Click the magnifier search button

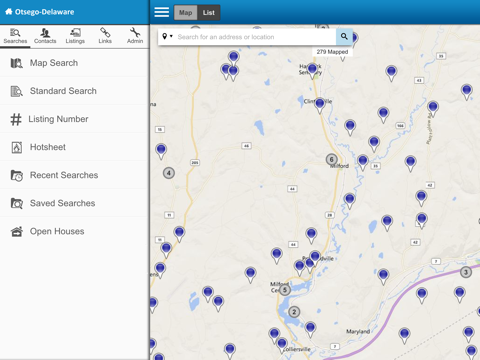pyautogui.click(x=344, y=37)
